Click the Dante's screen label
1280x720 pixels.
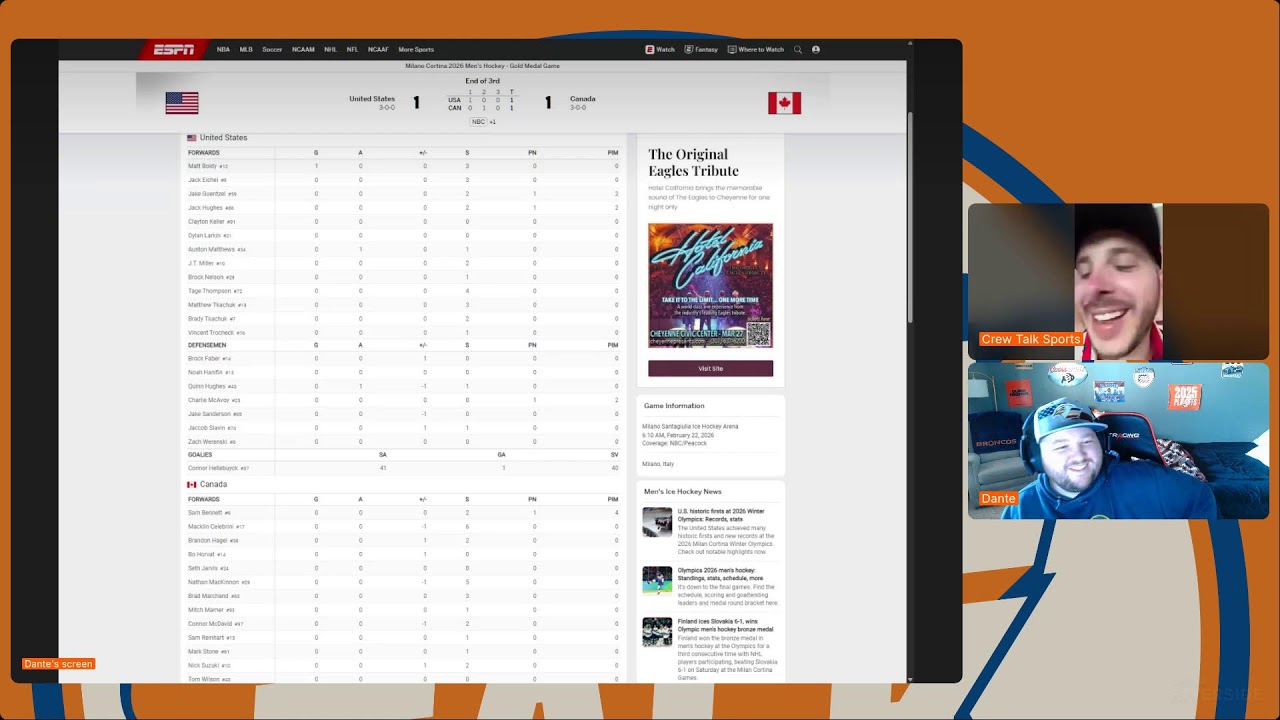(58, 664)
